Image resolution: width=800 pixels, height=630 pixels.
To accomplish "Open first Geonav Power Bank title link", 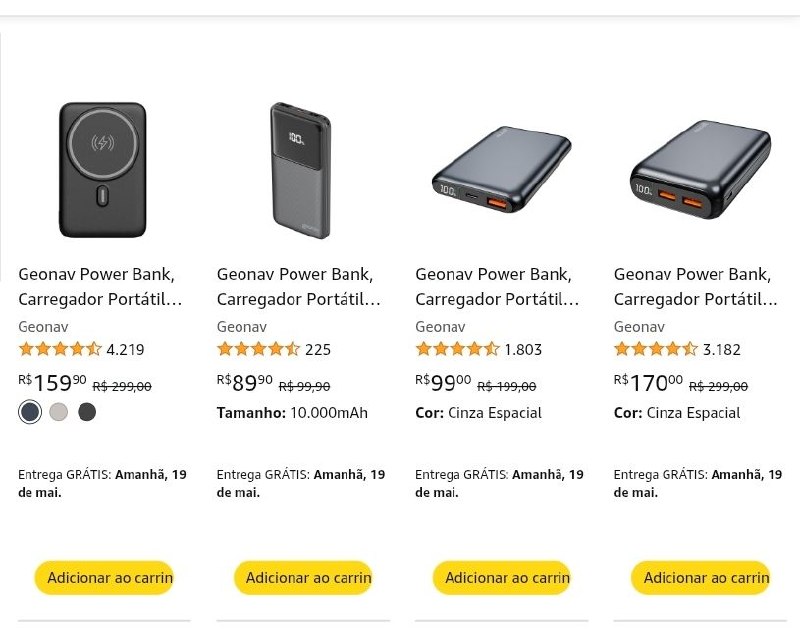I will click(x=100, y=287).
